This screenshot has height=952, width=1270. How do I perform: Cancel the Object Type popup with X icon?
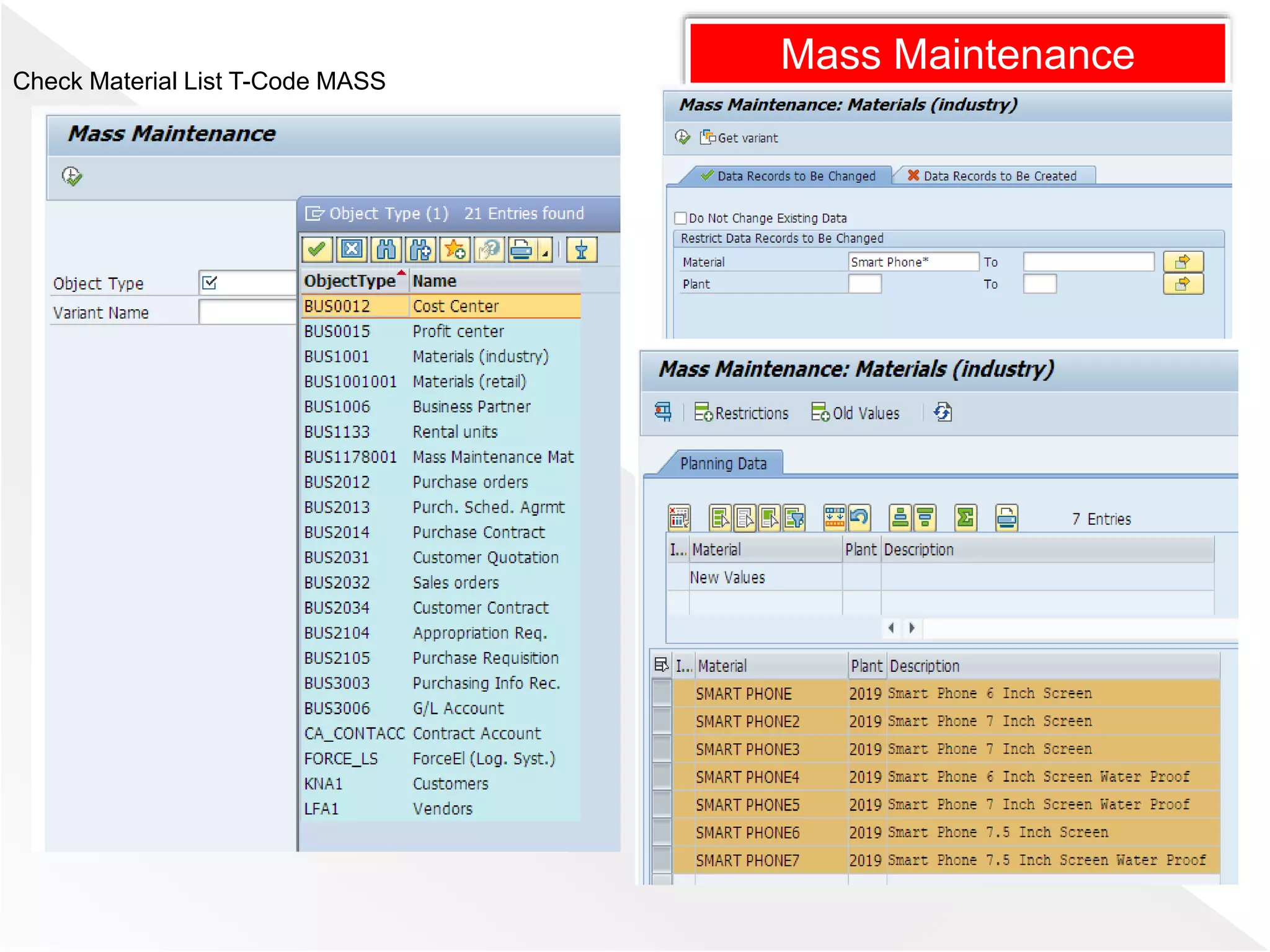pos(352,250)
